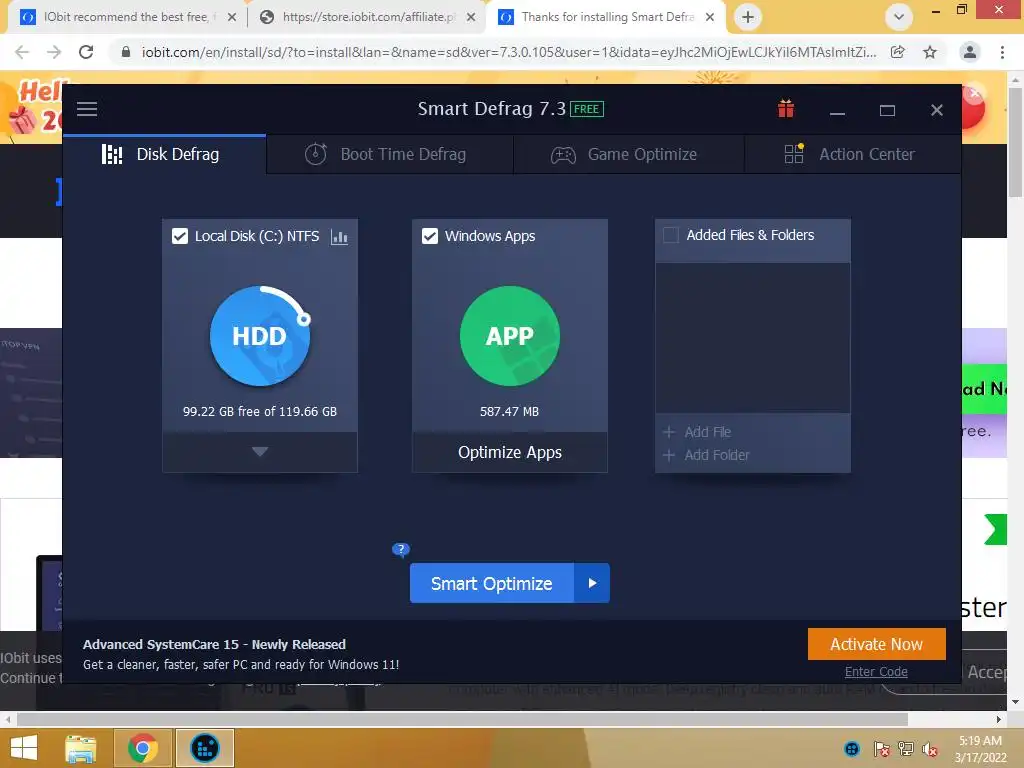Uncheck the Windows Apps checkbox

coord(430,236)
